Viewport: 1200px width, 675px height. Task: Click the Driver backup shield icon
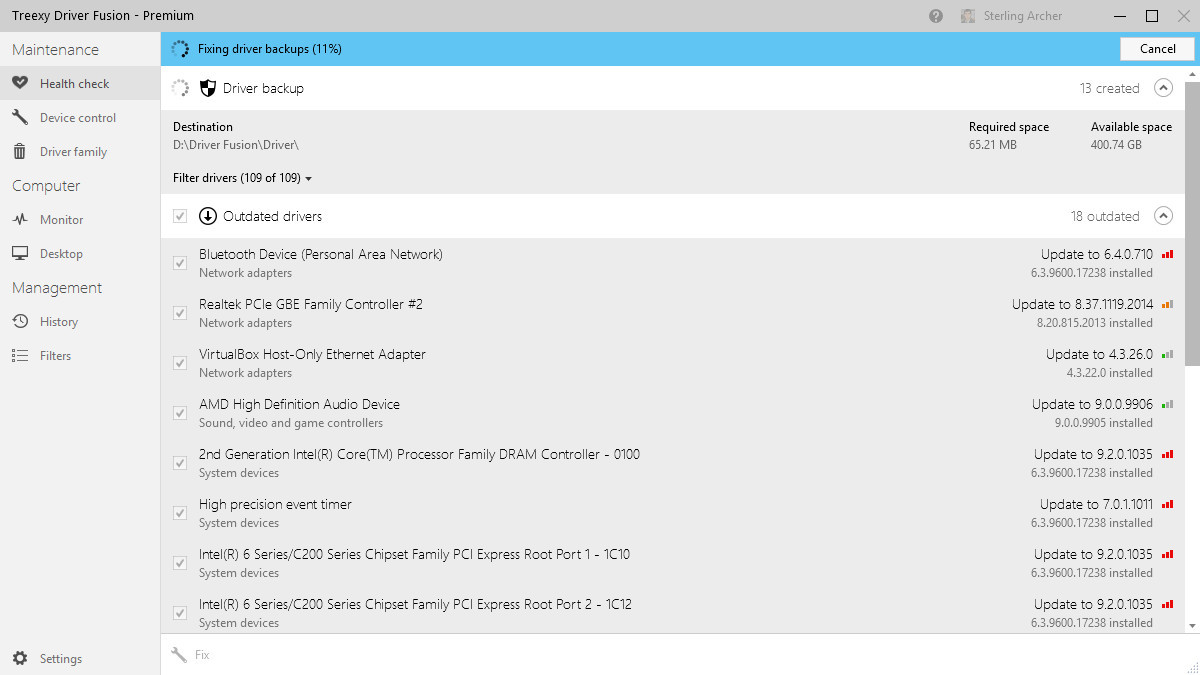208,88
